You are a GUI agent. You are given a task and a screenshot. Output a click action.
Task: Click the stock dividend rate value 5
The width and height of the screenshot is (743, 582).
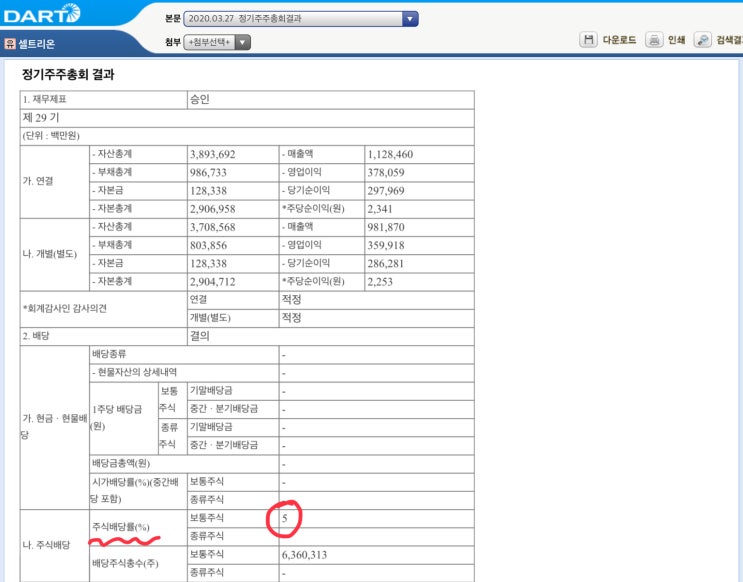[x=285, y=518]
